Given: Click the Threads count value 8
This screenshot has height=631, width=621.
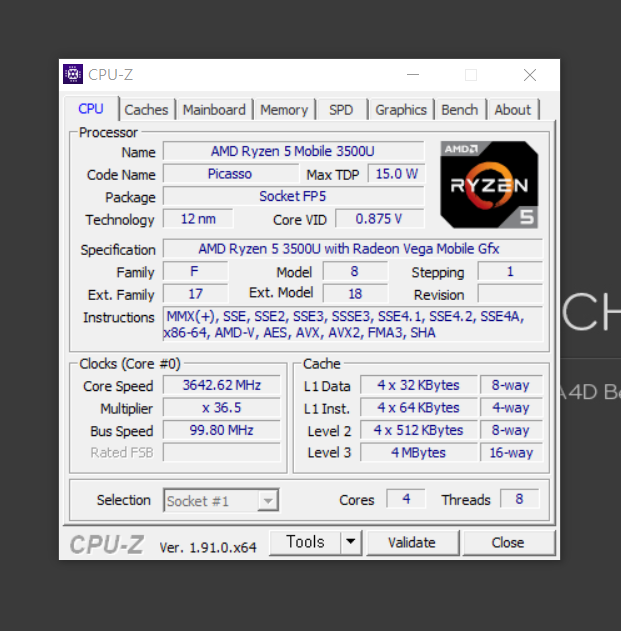Looking at the screenshot, I should (520, 499).
